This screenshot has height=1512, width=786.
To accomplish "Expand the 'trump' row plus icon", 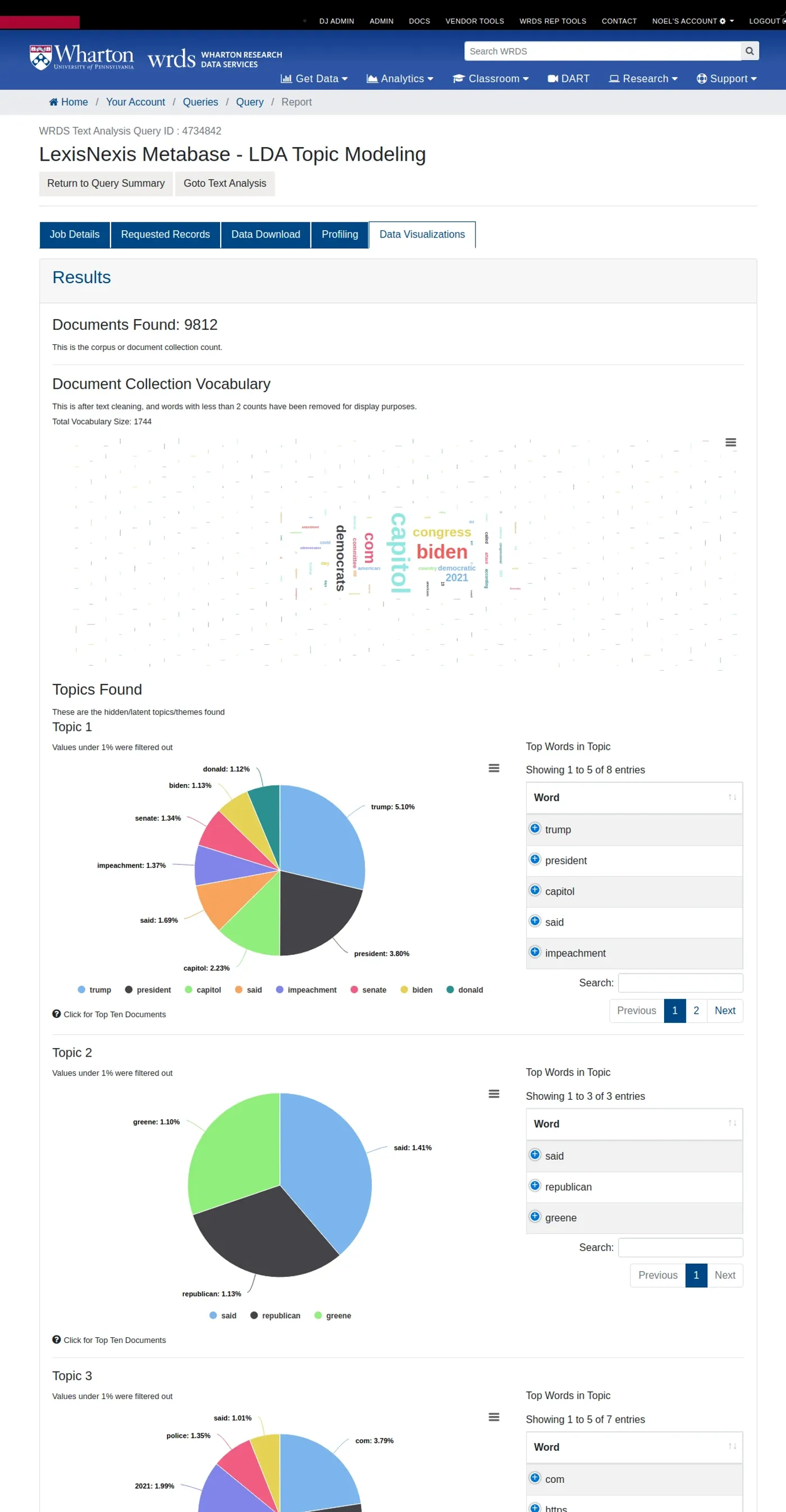I will point(534,828).
